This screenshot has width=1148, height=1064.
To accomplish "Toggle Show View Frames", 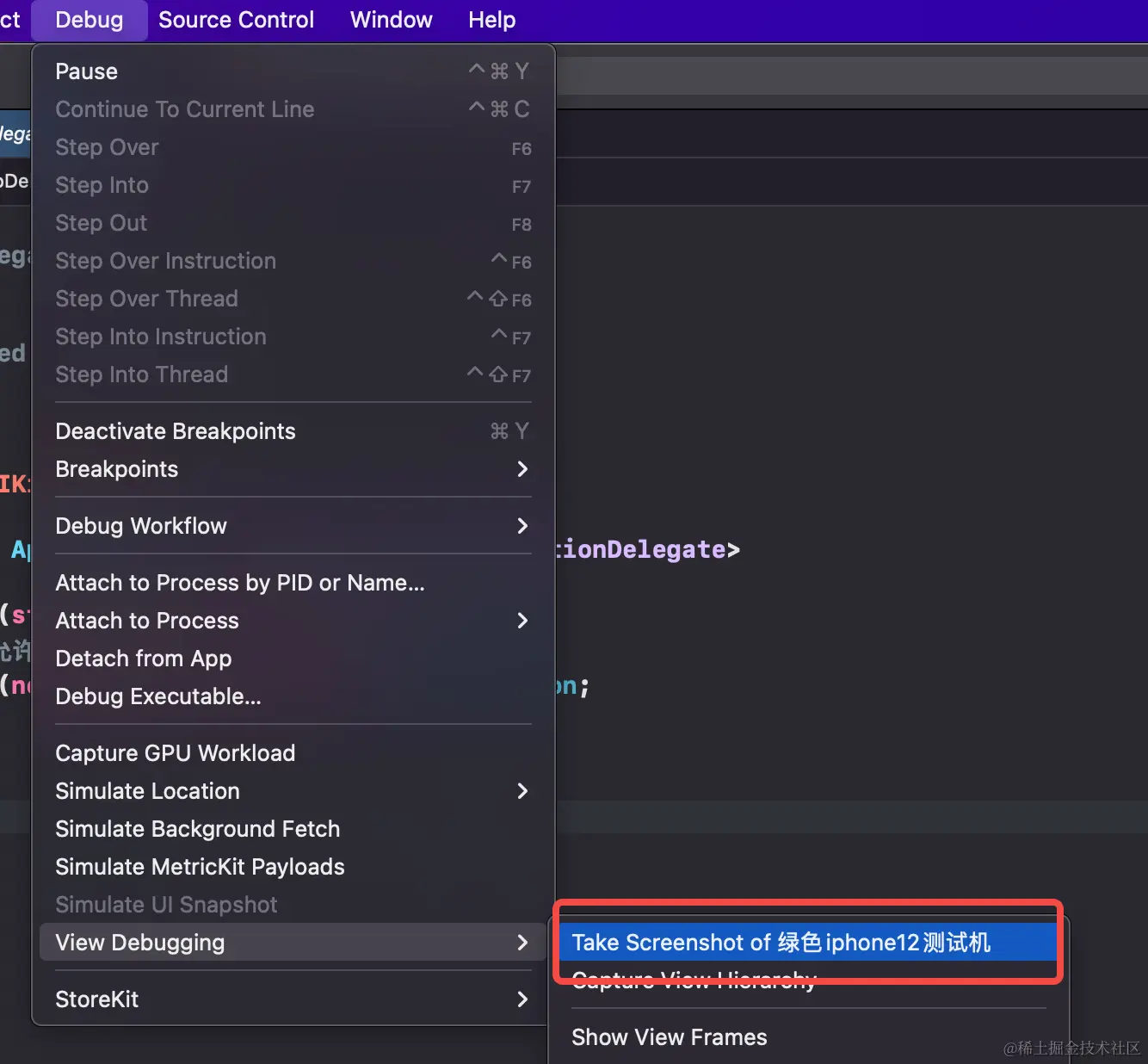I will 670,1037.
